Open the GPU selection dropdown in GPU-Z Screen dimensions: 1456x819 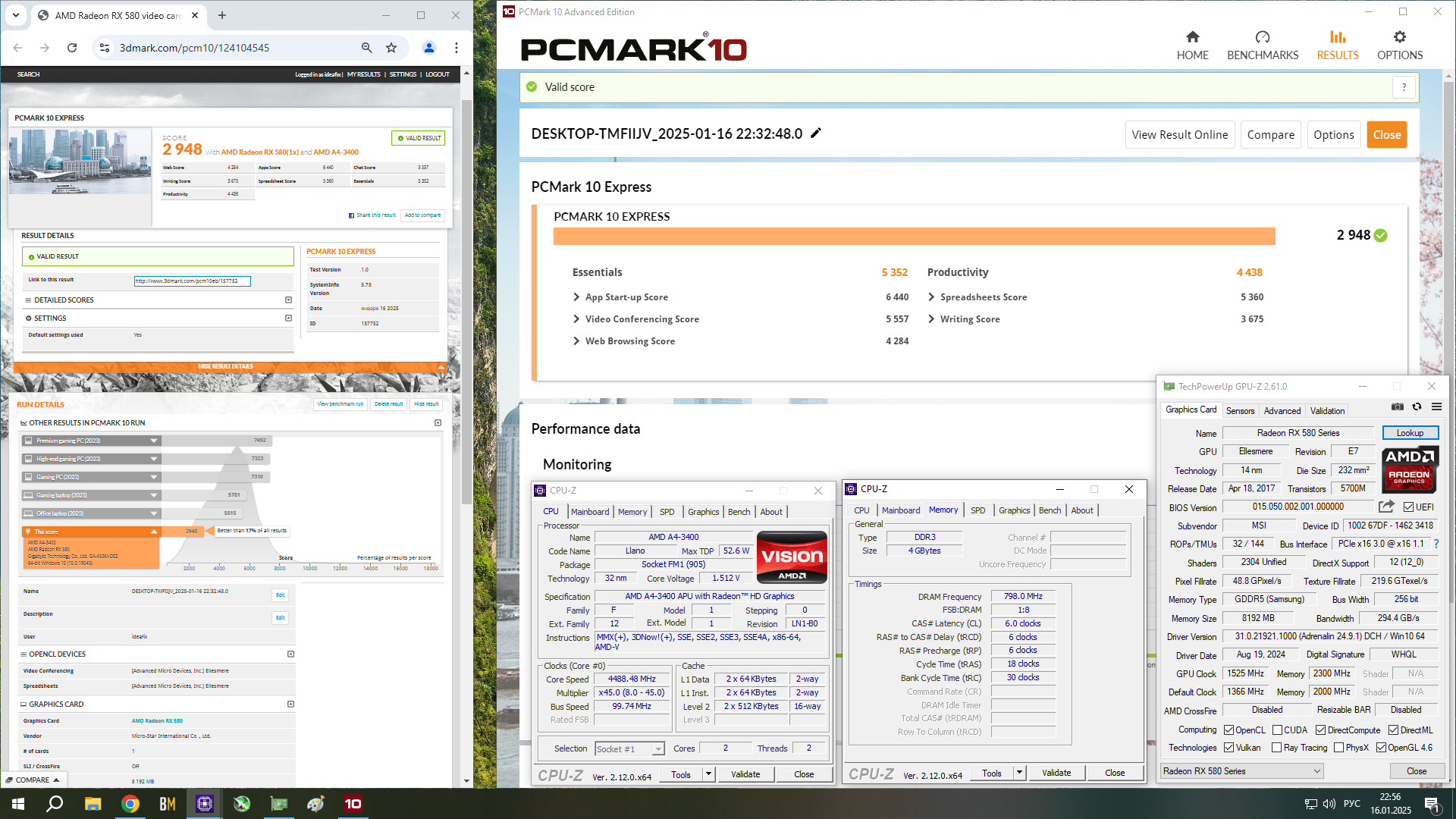tap(1241, 771)
